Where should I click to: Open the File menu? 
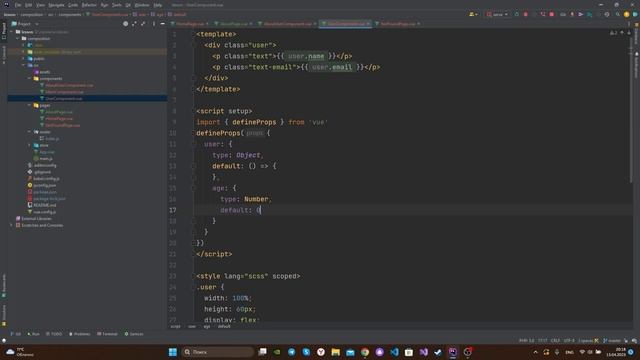click(18, 5)
